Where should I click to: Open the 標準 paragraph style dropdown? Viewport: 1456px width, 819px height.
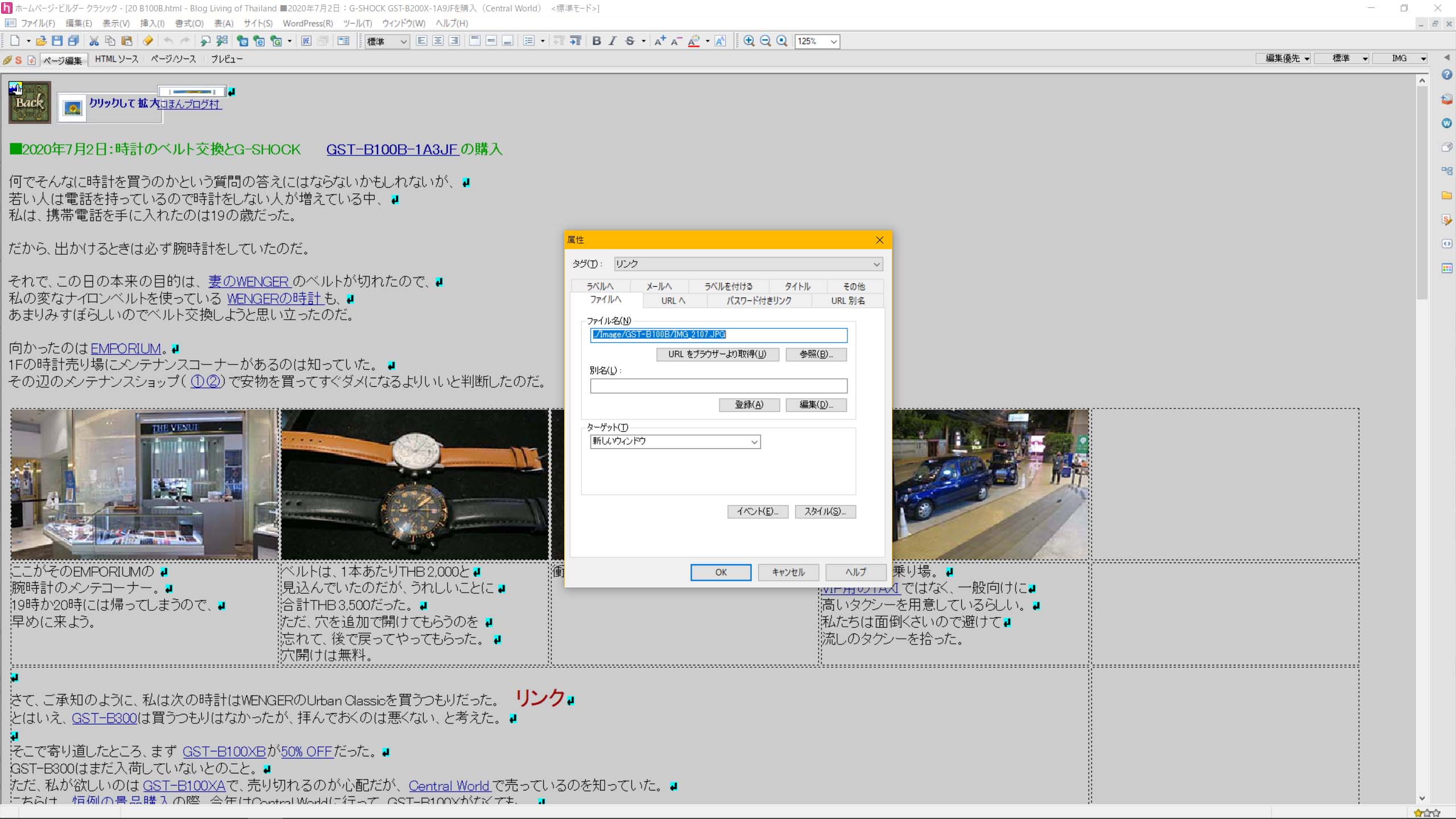click(x=387, y=41)
